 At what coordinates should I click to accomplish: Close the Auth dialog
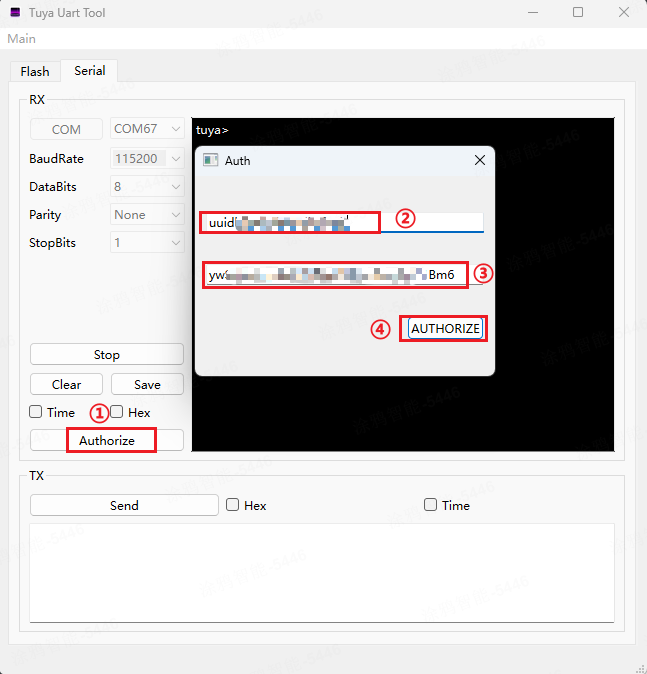480,160
